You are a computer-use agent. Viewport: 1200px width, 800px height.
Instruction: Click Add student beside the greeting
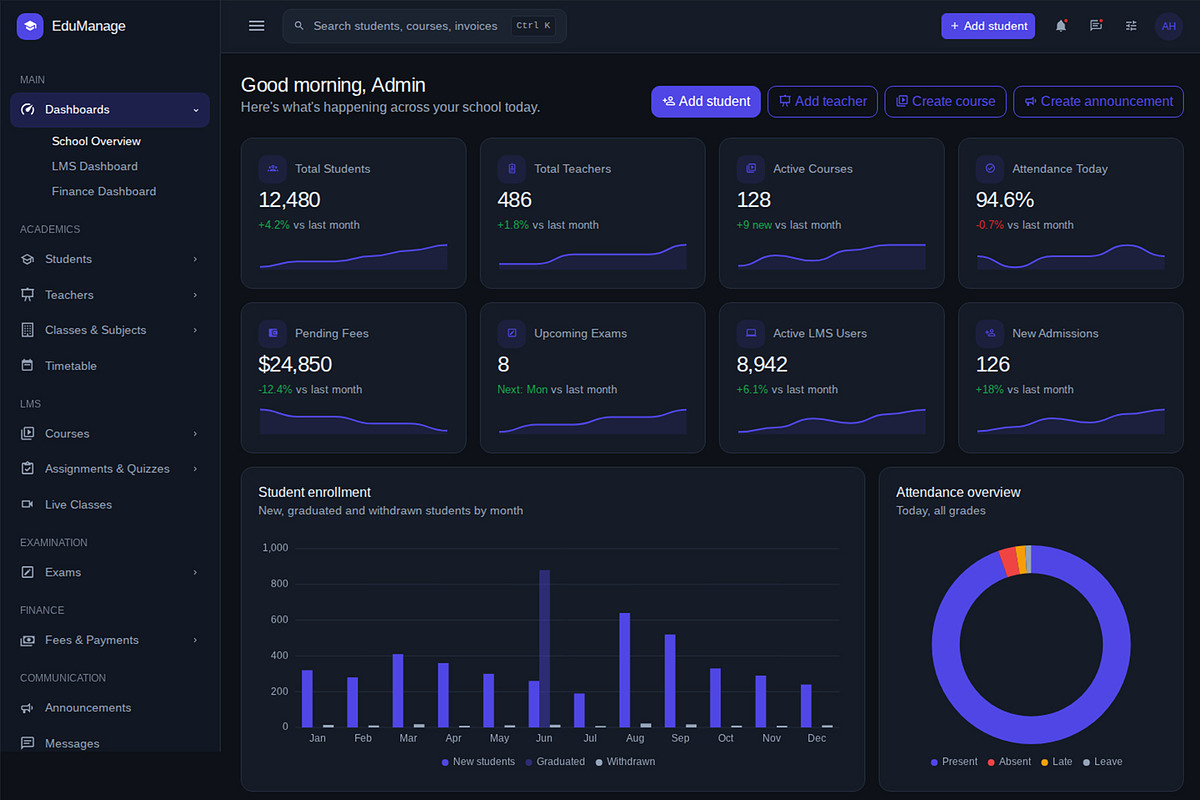click(x=706, y=101)
